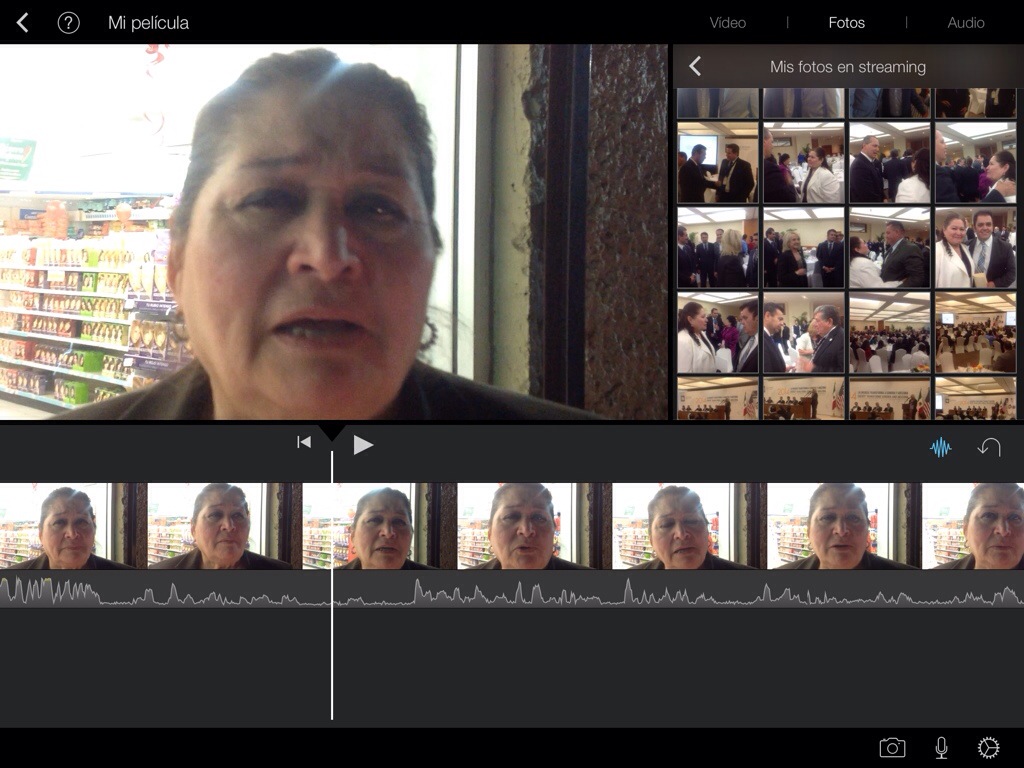Undo the last edit
Viewport: 1024px width, 768px height.
[989, 448]
